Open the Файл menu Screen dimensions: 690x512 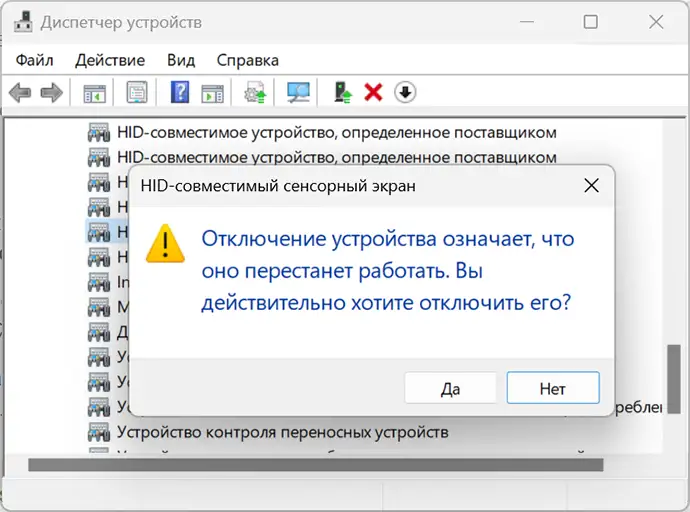[35, 60]
